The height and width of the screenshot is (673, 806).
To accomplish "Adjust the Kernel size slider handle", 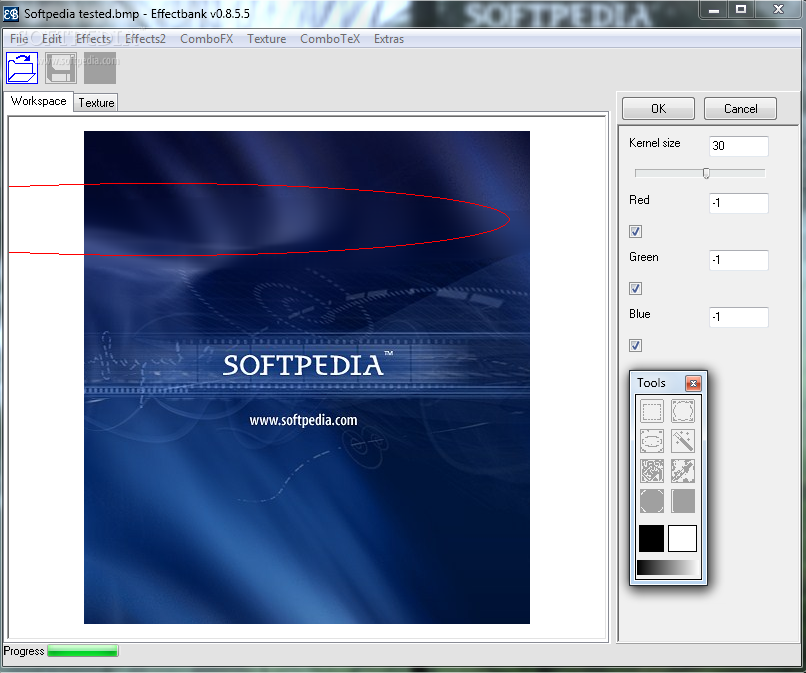I will pos(706,173).
